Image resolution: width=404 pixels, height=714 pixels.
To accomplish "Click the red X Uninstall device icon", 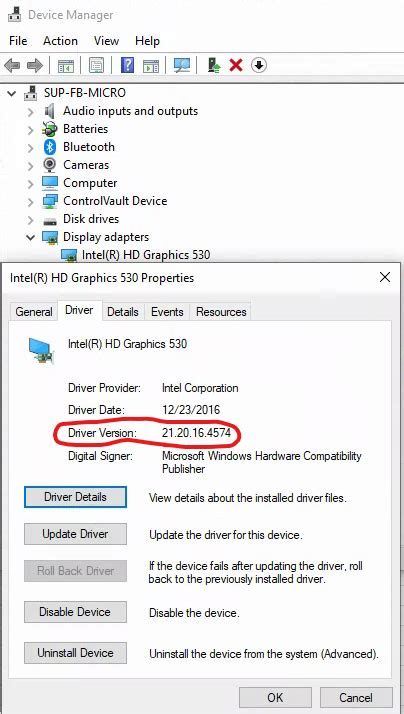I will click(236, 66).
